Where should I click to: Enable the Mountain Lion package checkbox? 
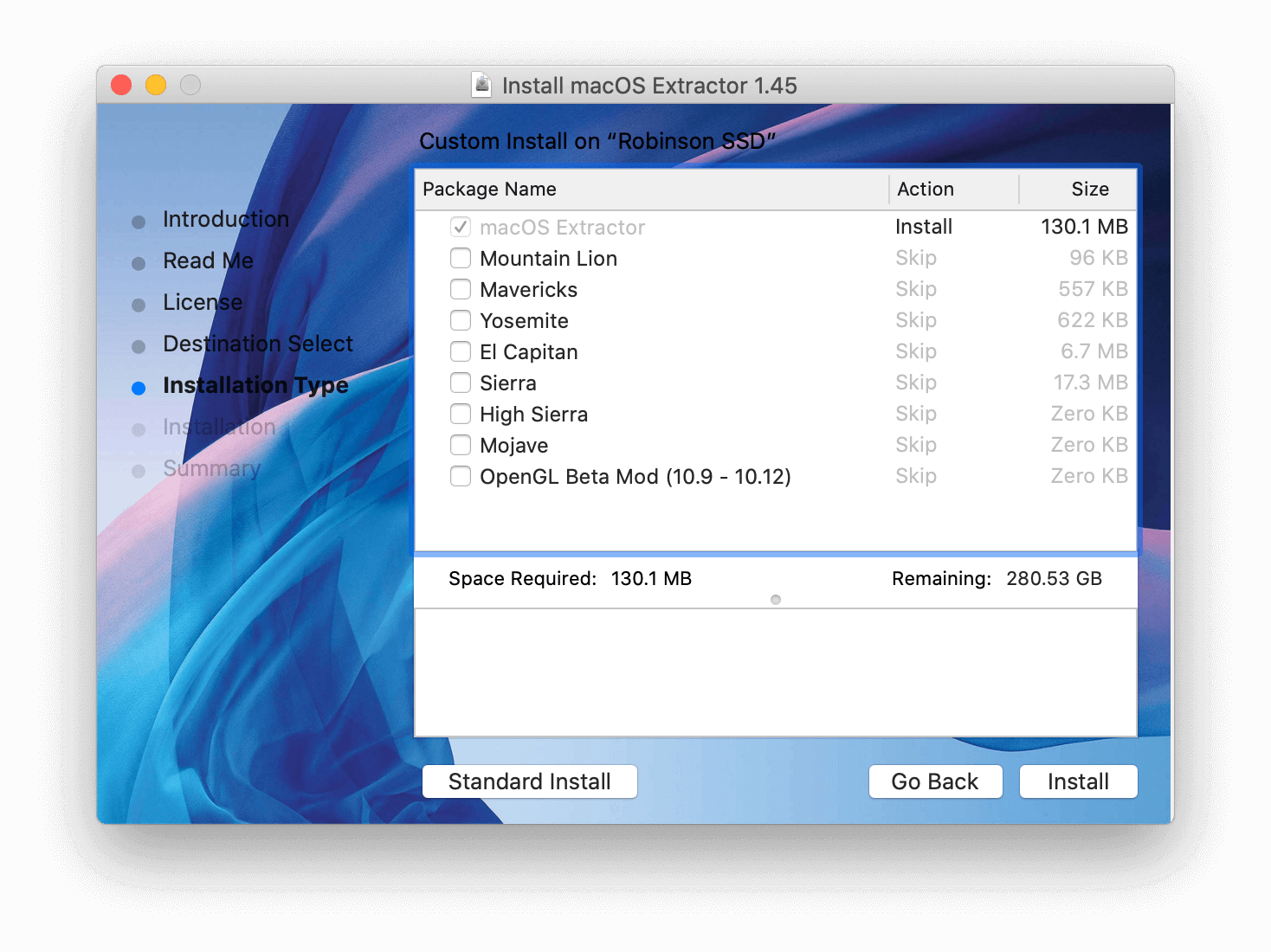[461, 259]
